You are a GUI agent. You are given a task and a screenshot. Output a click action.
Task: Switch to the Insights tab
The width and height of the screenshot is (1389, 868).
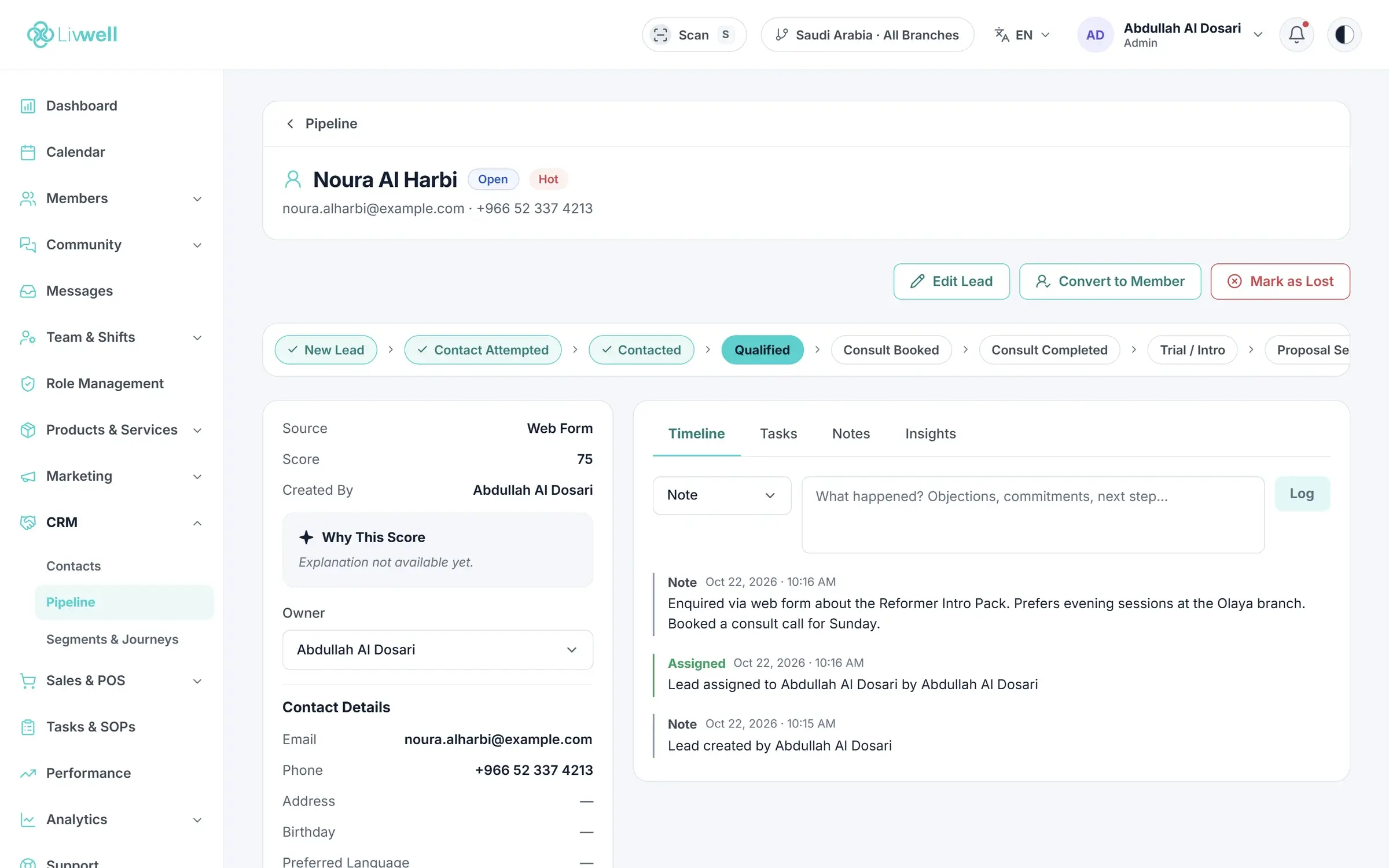point(930,433)
